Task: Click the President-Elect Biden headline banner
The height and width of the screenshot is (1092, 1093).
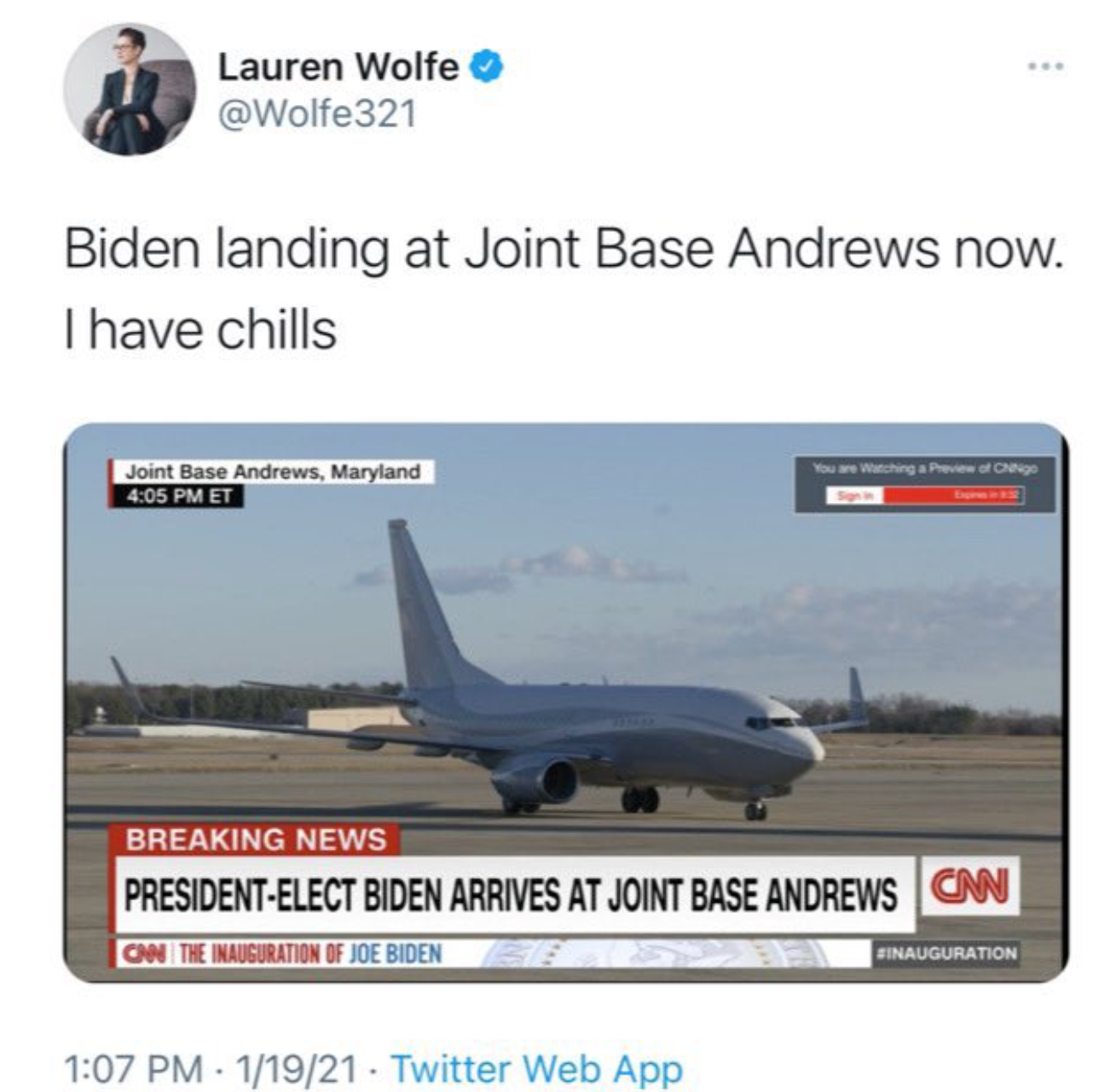Action: (x=512, y=894)
